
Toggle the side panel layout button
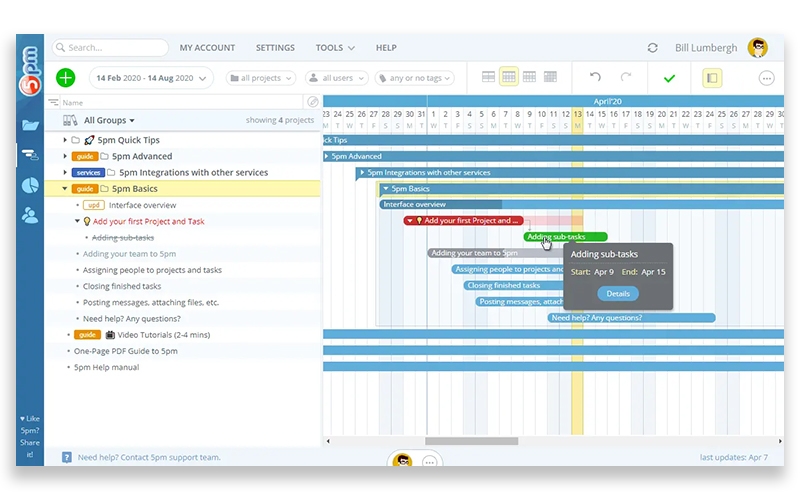pos(712,78)
